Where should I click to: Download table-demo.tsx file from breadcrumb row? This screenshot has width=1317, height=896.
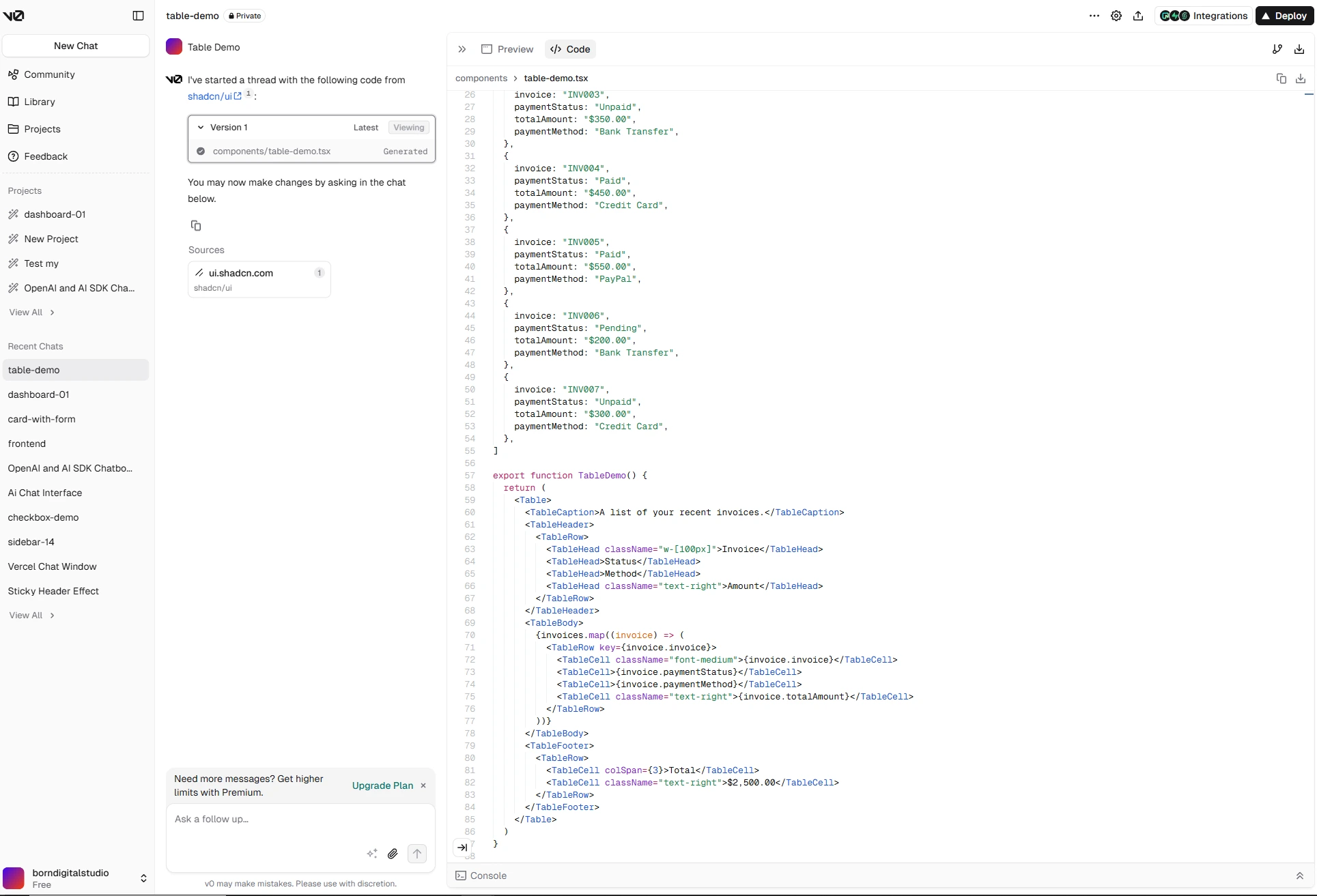click(x=1301, y=78)
